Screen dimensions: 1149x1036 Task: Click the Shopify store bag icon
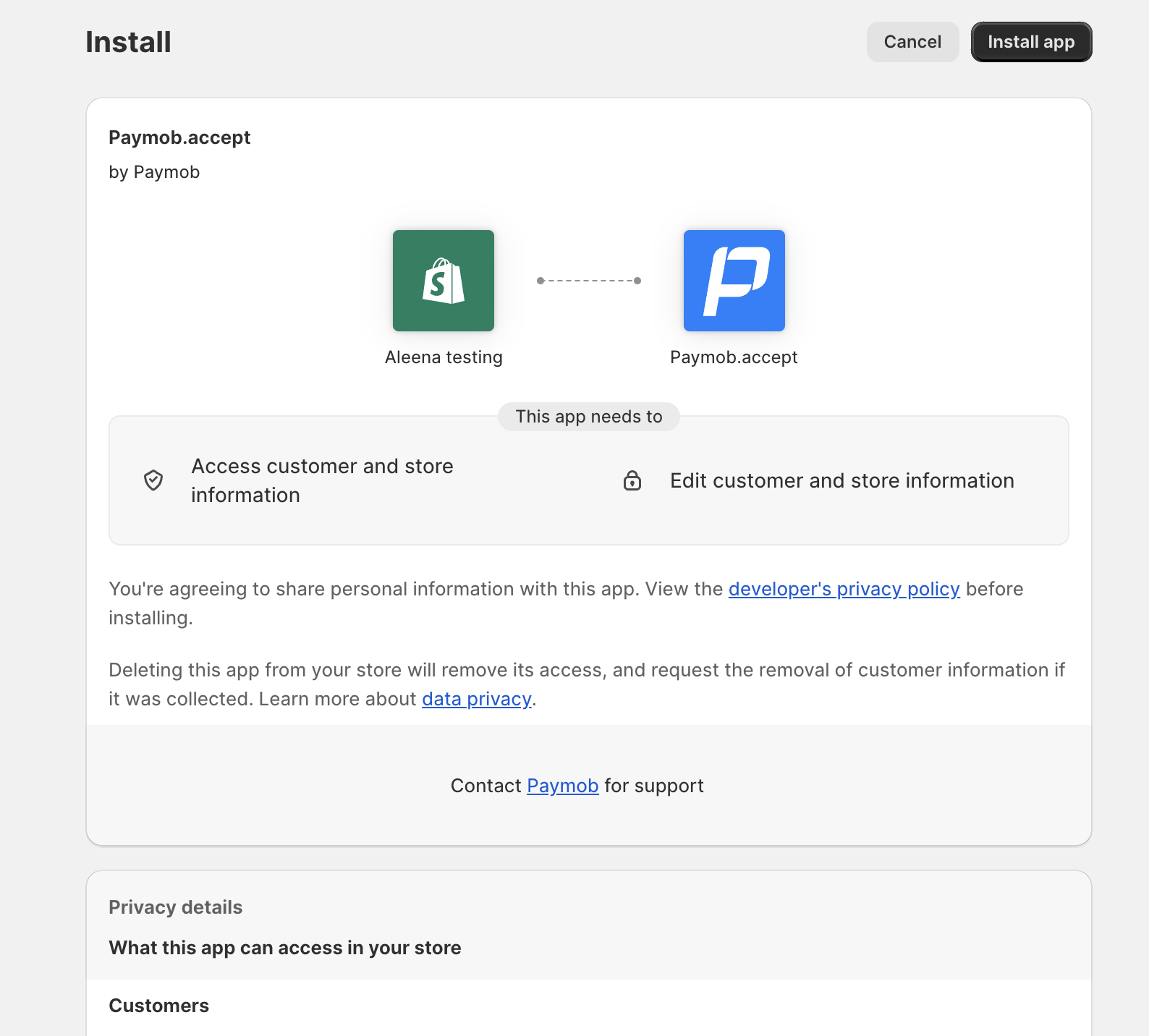tap(444, 281)
